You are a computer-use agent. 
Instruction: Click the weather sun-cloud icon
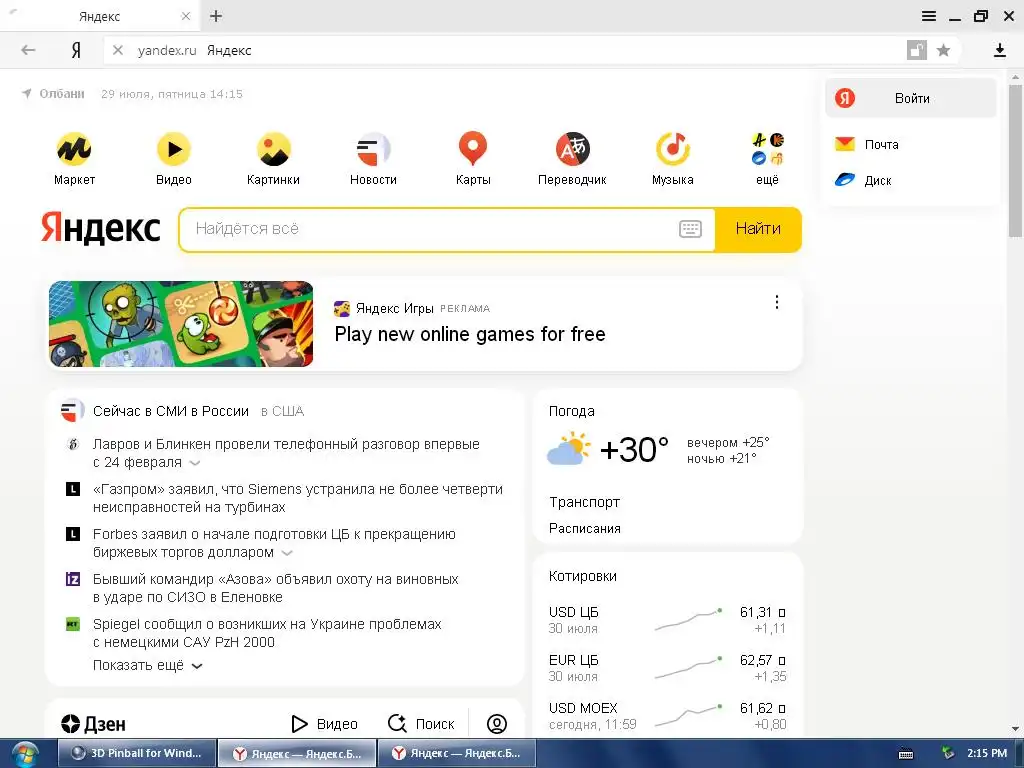pos(568,449)
